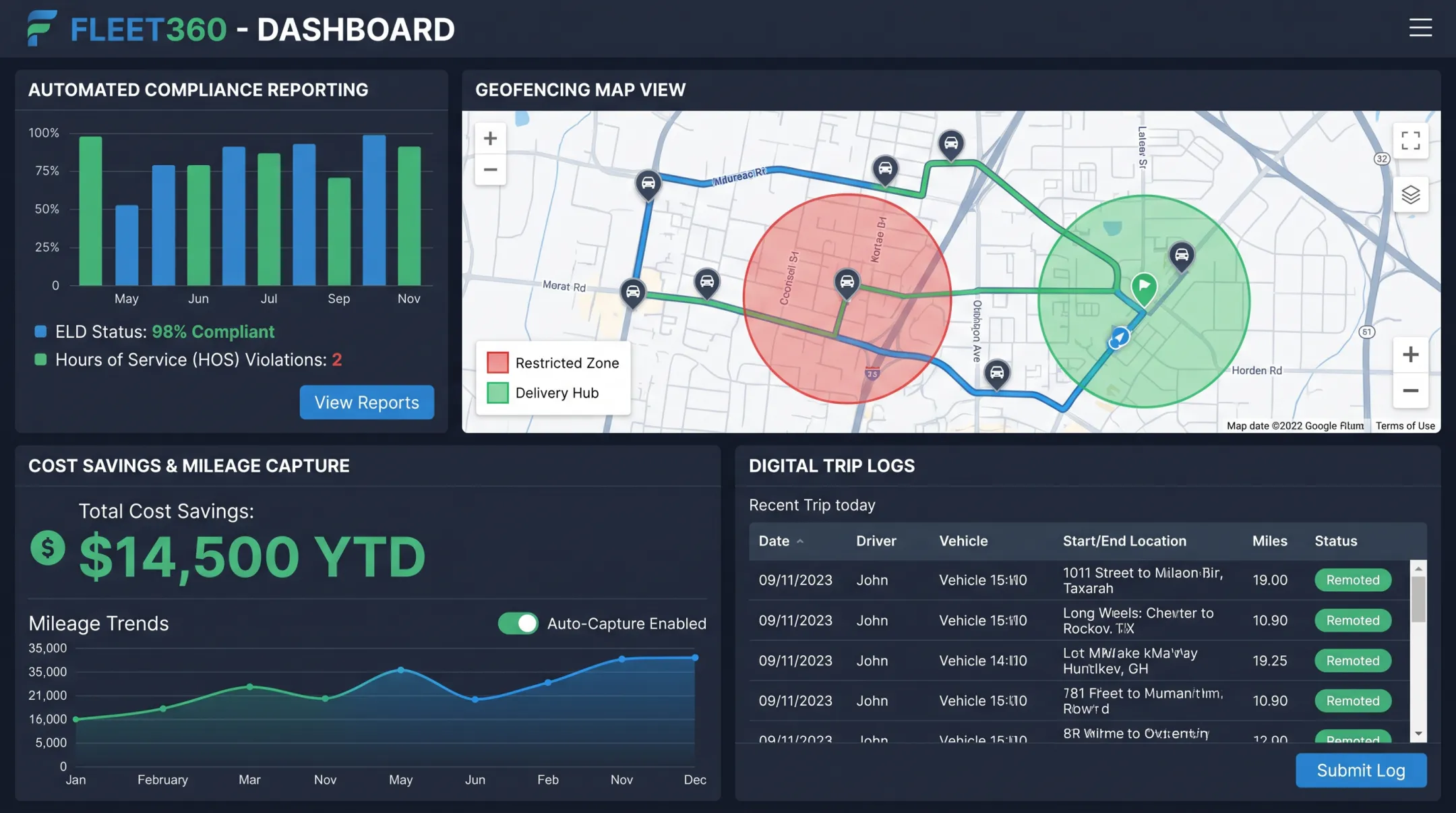Click the Submit Log button
Screen dimensions: 1456x813
1360,770
